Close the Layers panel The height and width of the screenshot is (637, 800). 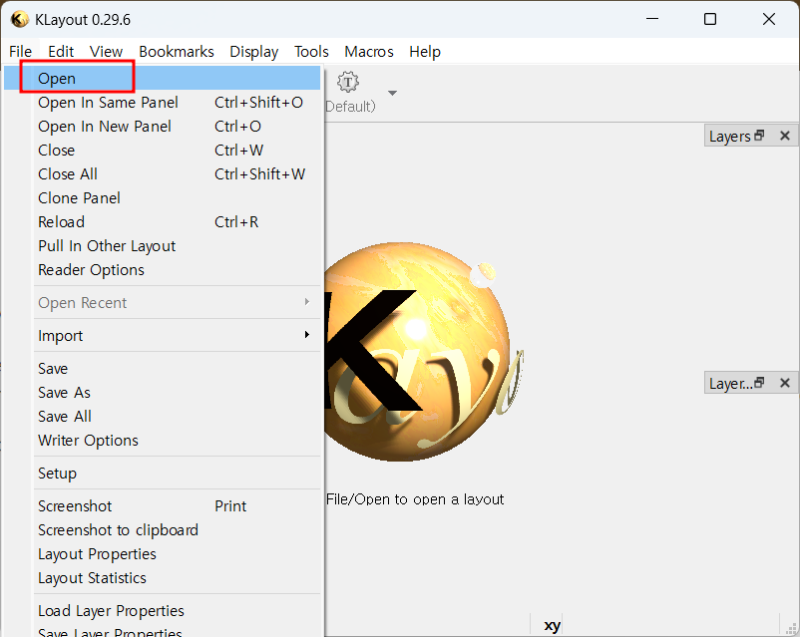pos(785,136)
